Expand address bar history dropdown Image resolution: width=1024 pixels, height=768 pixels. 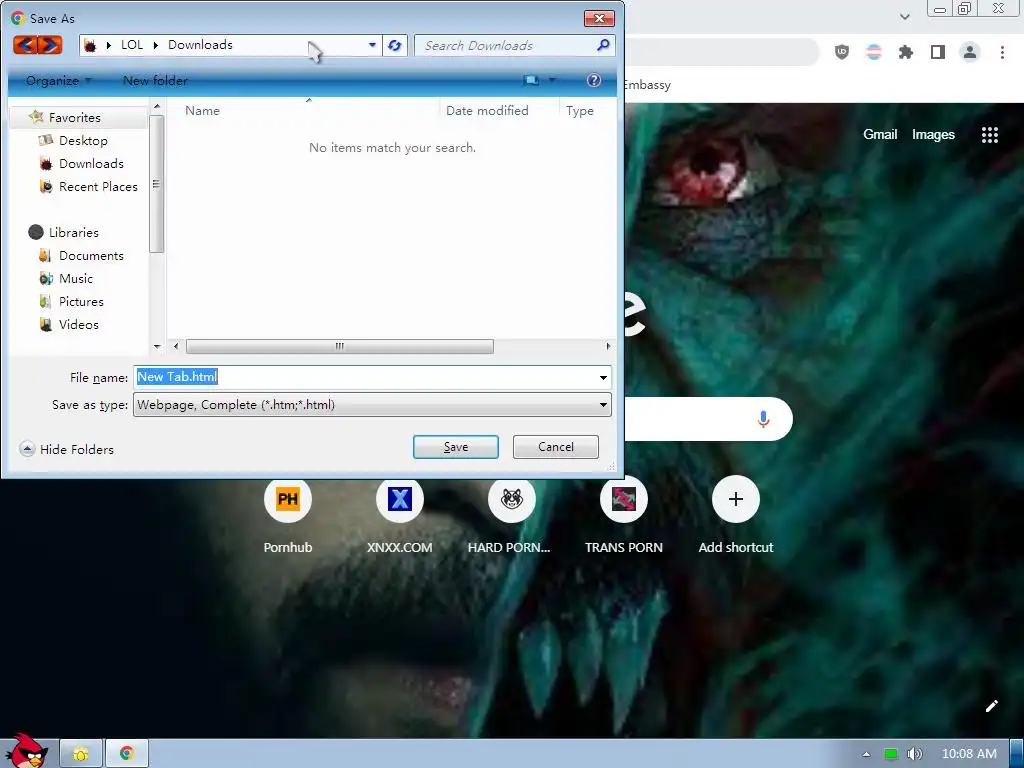[x=372, y=45]
